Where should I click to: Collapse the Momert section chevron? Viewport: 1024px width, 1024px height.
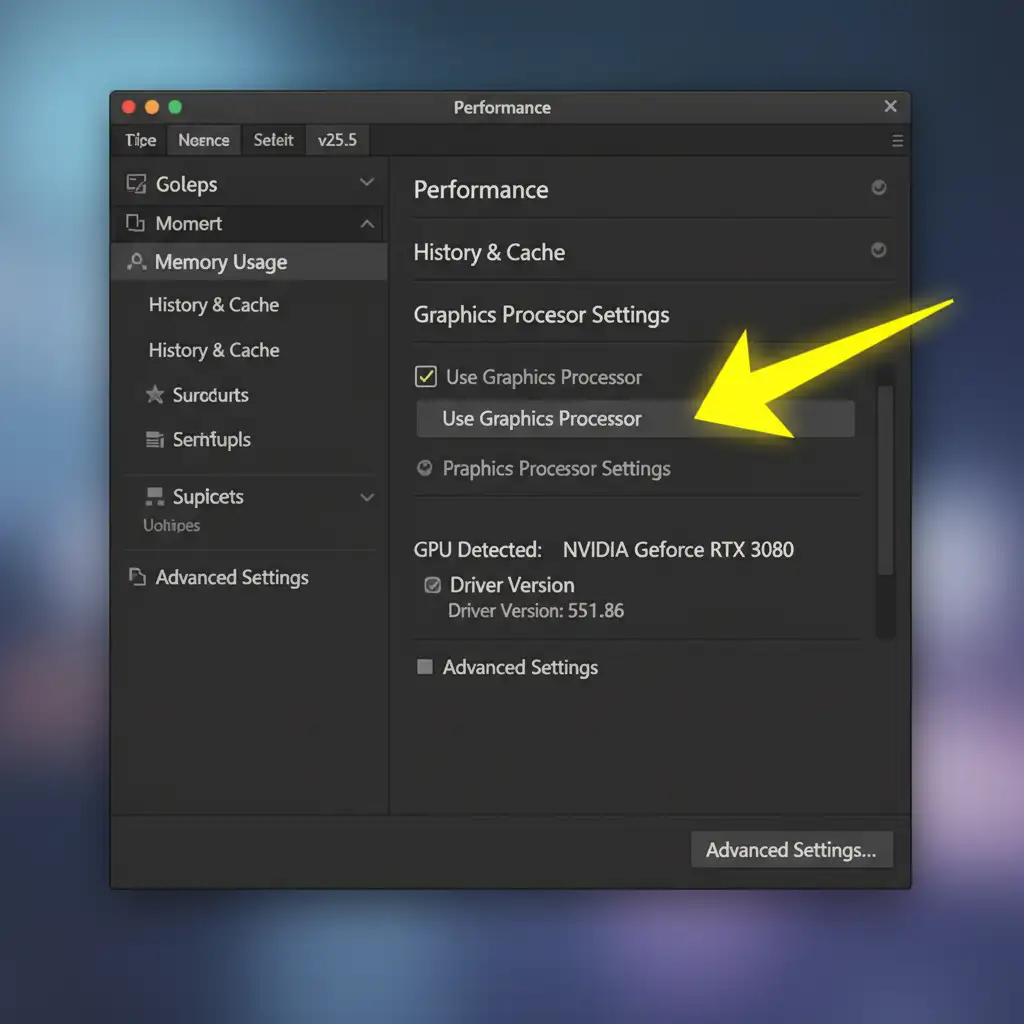(x=367, y=224)
